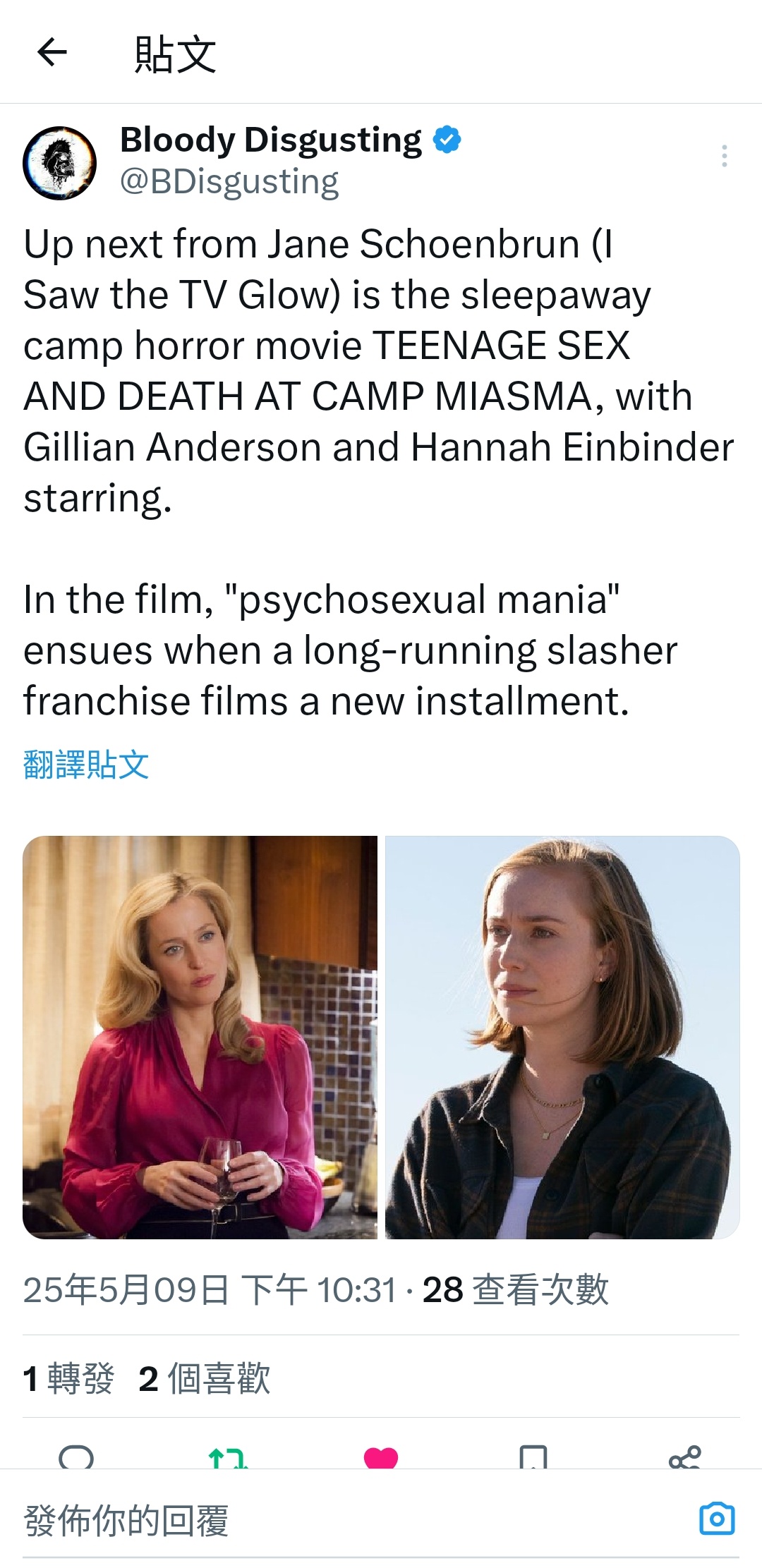
Task: Show the 2 個喜歡 likes list
Action: pyautogui.click(x=205, y=1378)
